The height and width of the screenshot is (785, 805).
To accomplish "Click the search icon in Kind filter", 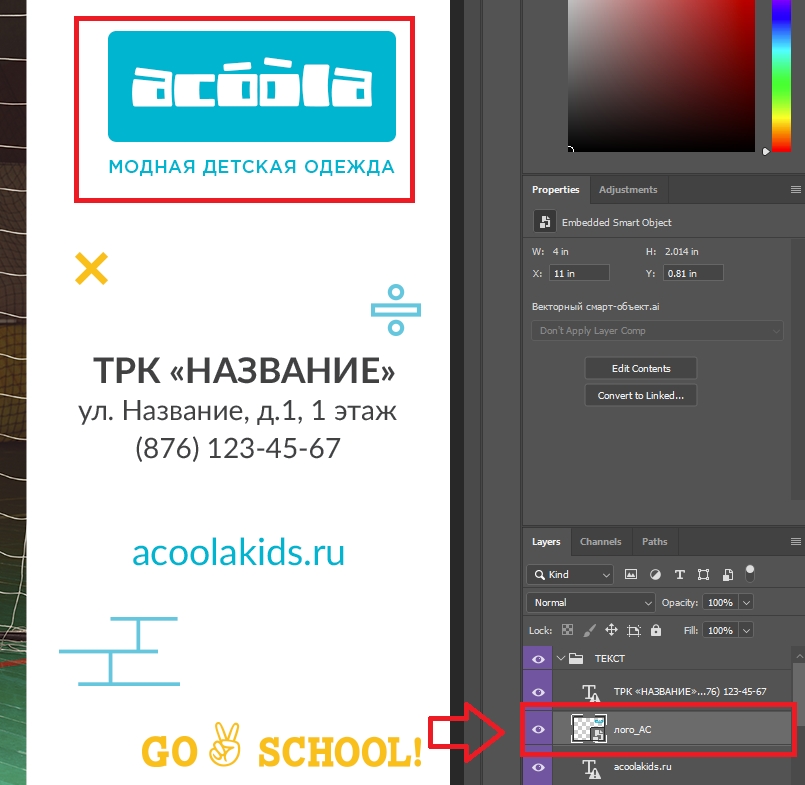I will (x=540, y=575).
